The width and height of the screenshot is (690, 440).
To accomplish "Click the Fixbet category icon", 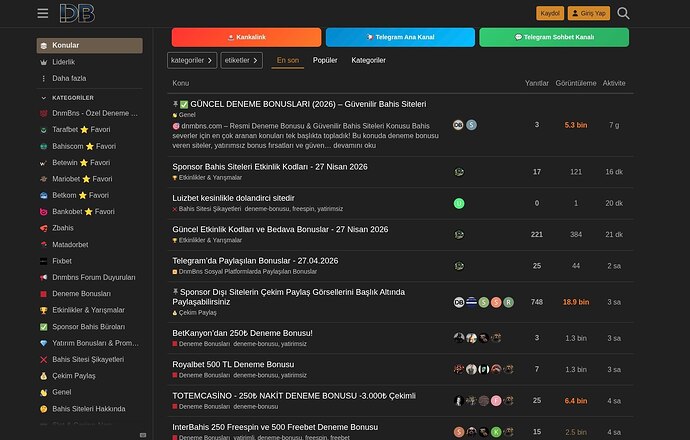I will 44,261.
